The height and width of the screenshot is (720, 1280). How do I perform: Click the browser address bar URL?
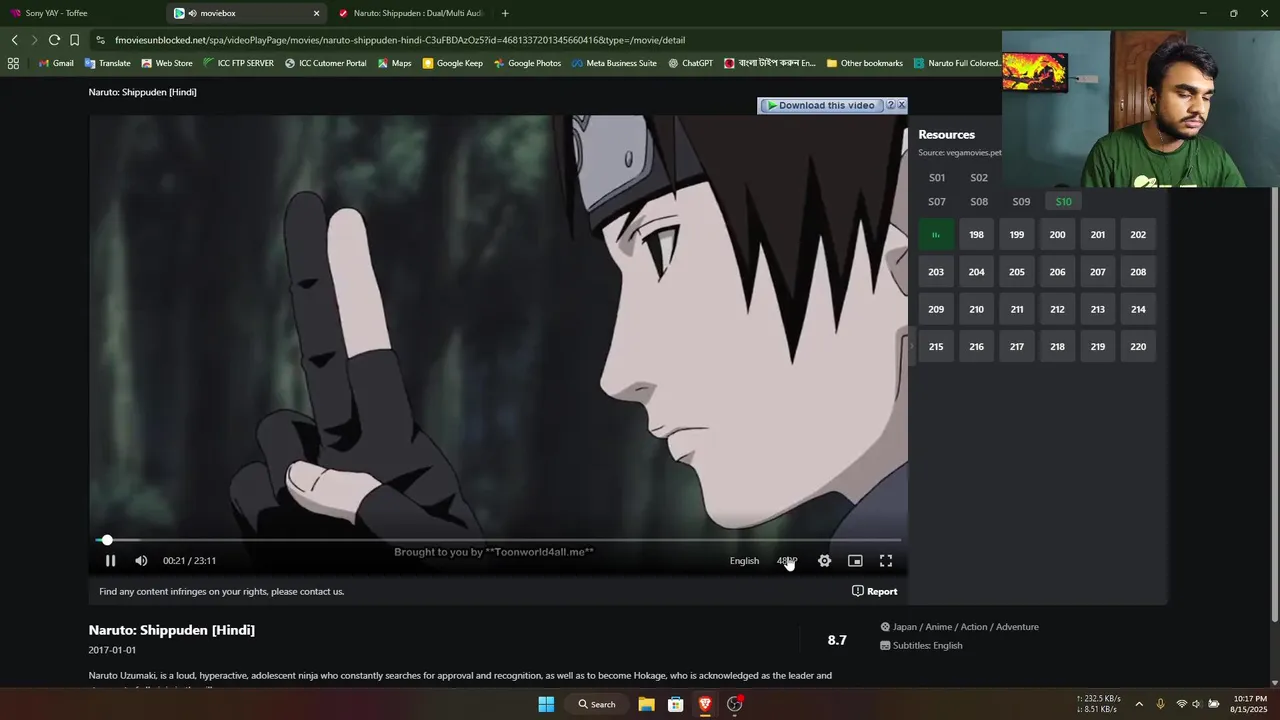[x=400, y=40]
